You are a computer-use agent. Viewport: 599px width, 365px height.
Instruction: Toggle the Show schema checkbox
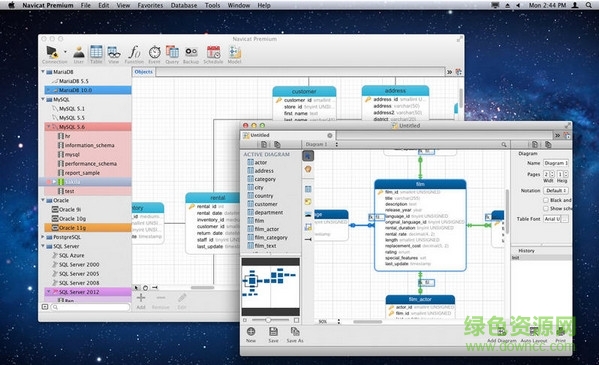click(546, 209)
